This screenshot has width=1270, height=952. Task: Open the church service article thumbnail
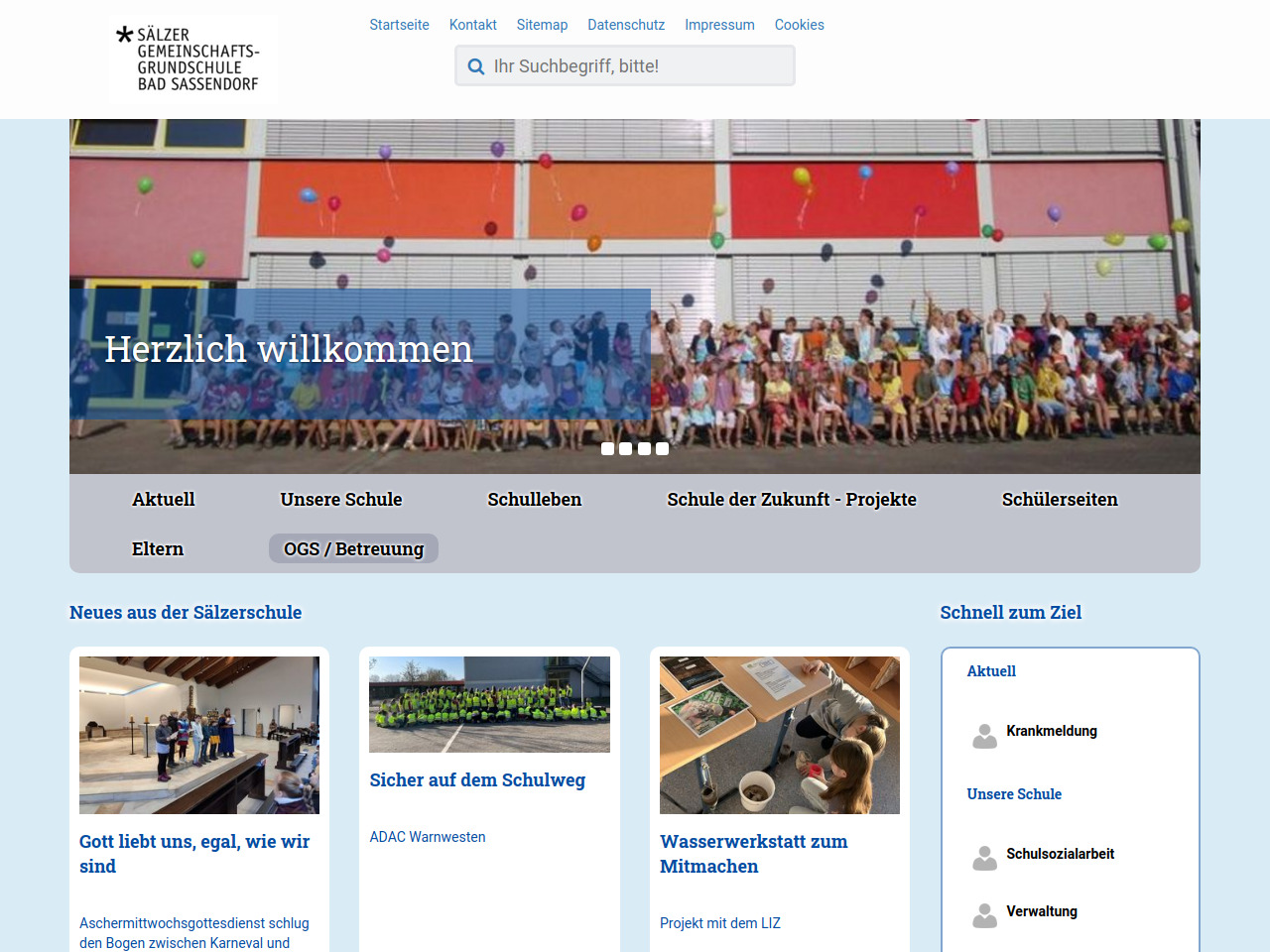pyautogui.click(x=199, y=735)
